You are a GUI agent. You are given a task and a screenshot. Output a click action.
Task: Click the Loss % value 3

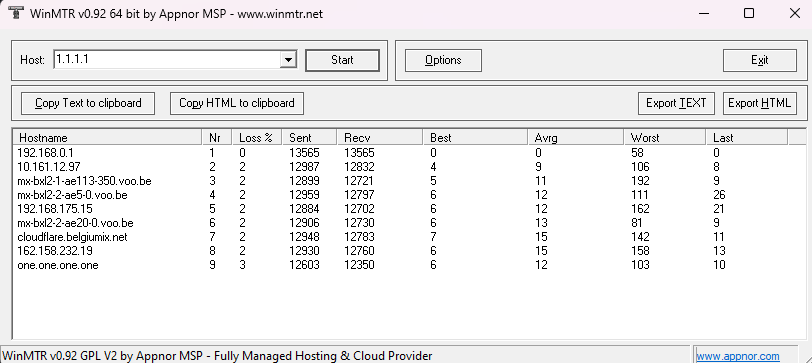[x=242, y=265]
